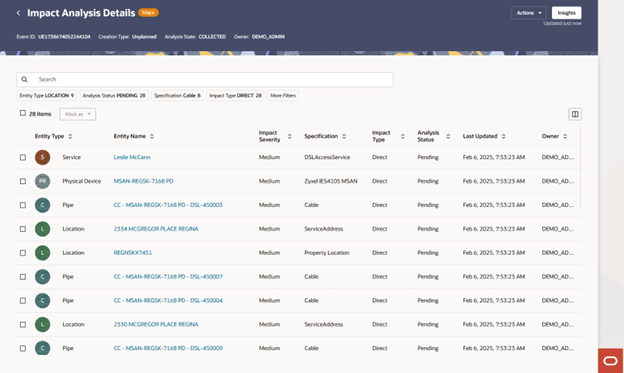Click Location avatar for 2334 MCGREGOR PLACE
This screenshot has height=373, width=624.
43,229
